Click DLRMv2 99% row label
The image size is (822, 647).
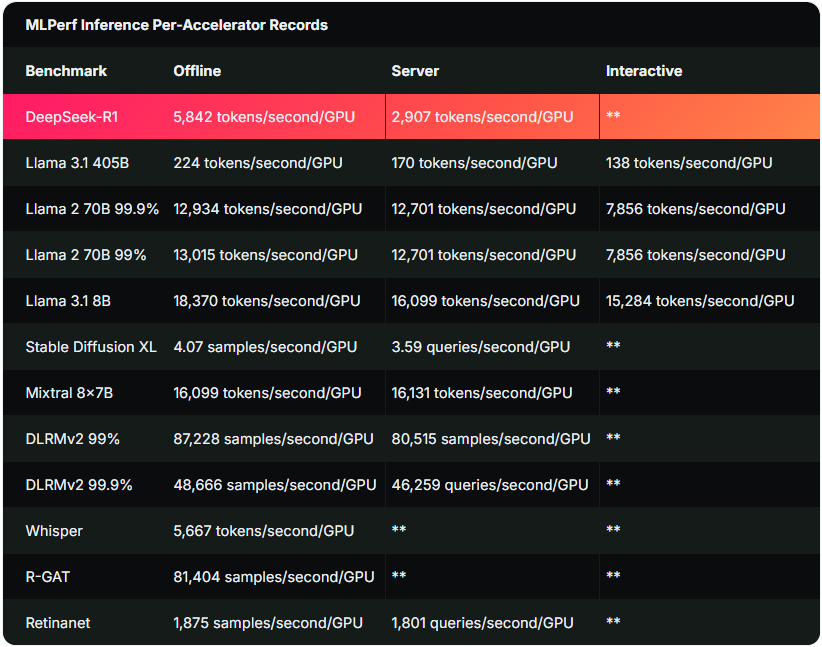tap(72, 439)
